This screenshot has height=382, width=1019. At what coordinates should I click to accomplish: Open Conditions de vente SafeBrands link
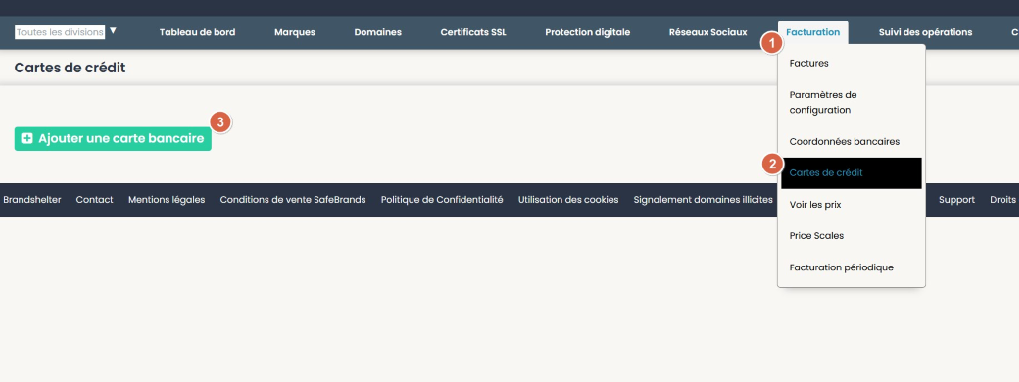(292, 200)
